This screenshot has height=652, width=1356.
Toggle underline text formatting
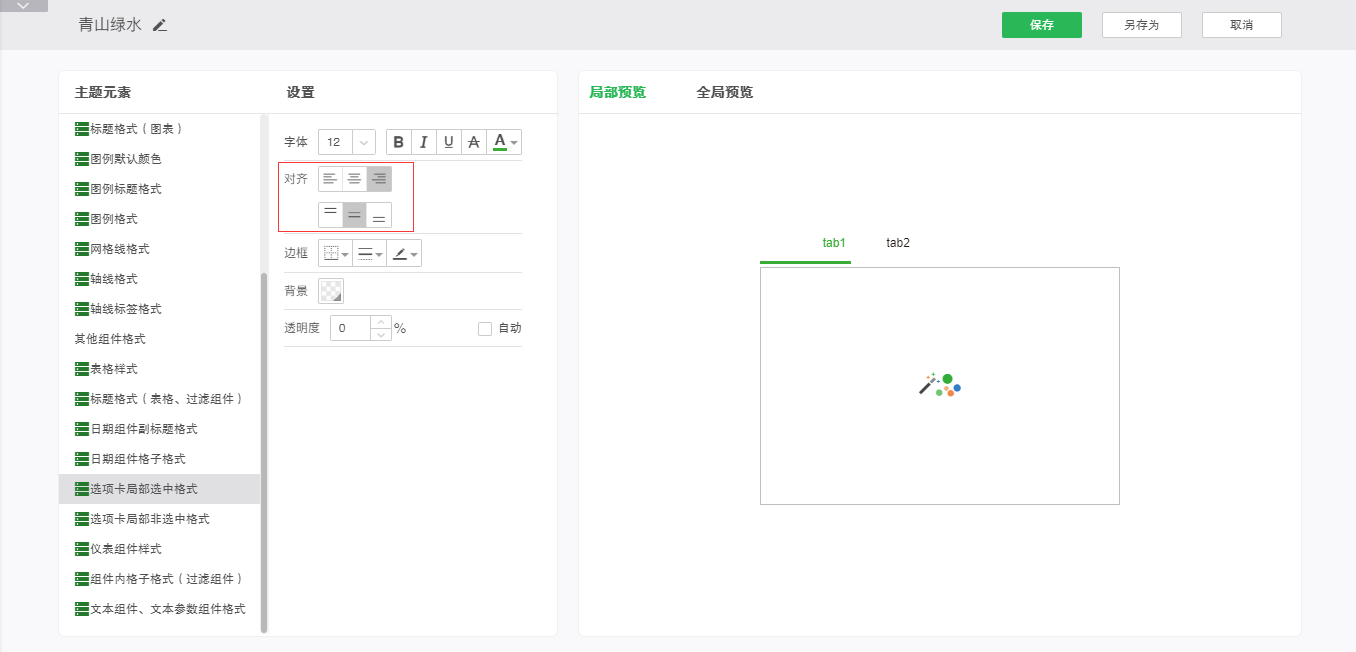449,142
